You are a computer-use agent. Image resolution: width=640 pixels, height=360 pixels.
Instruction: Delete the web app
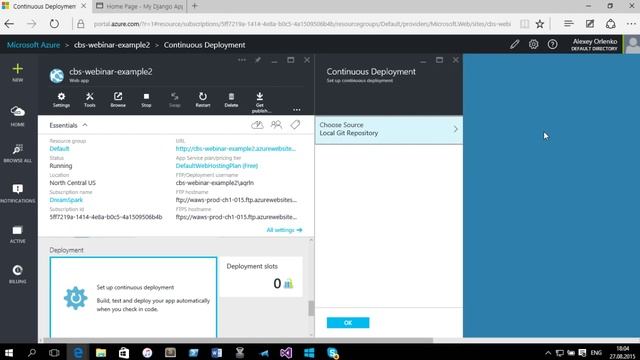click(231, 100)
